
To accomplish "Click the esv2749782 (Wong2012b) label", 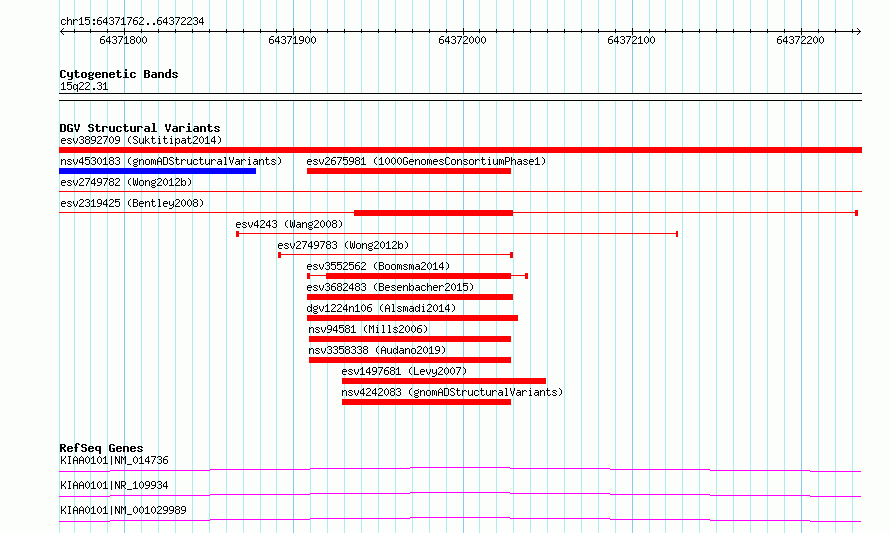I will [126, 182].
